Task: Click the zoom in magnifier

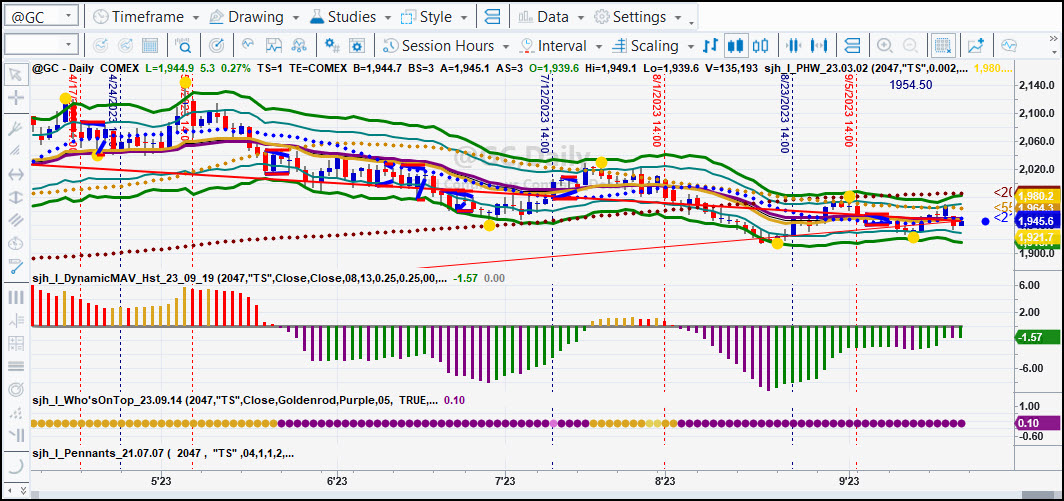Action: (x=884, y=46)
